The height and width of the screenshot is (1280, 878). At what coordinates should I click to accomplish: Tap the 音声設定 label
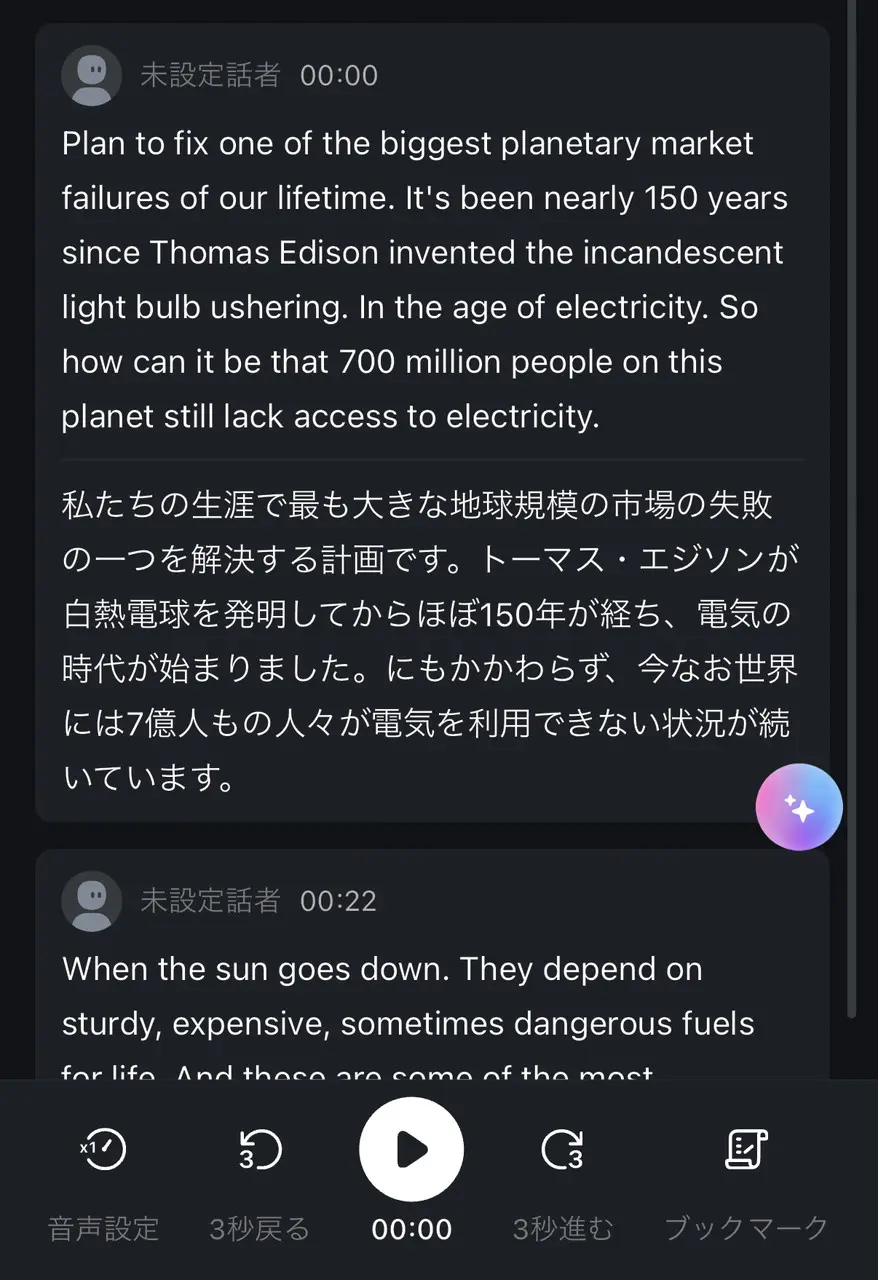point(104,1228)
